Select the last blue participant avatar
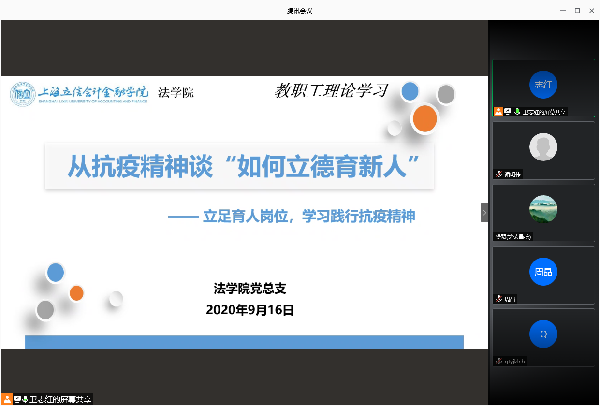The height and width of the screenshot is (406, 600). (543, 333)
